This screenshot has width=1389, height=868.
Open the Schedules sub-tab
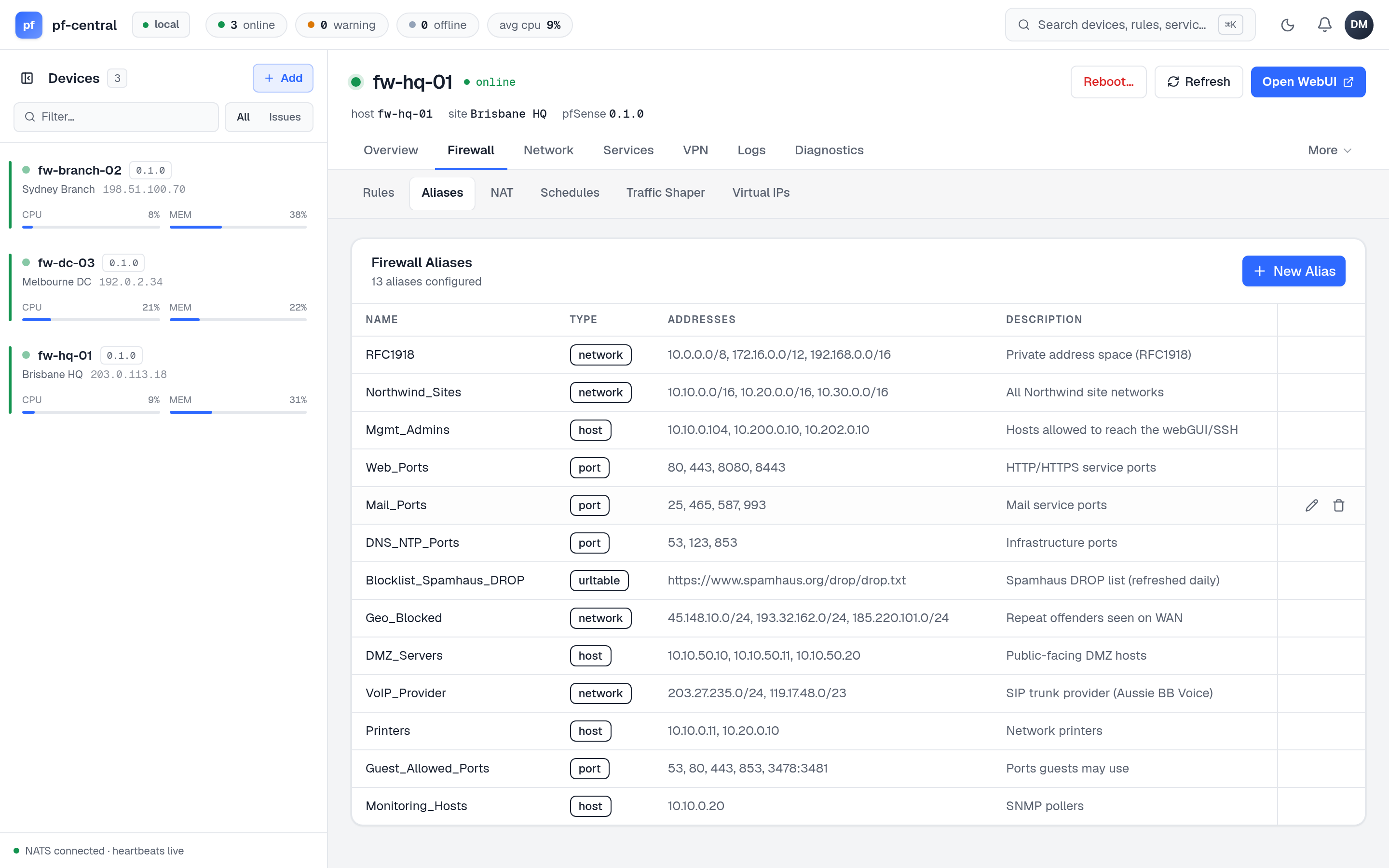(x=570, y=192)
